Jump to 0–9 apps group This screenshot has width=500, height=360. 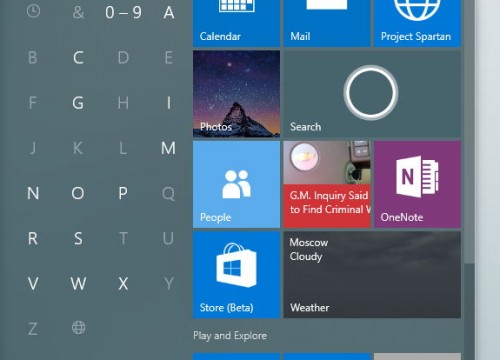click(x=123, y=13)
